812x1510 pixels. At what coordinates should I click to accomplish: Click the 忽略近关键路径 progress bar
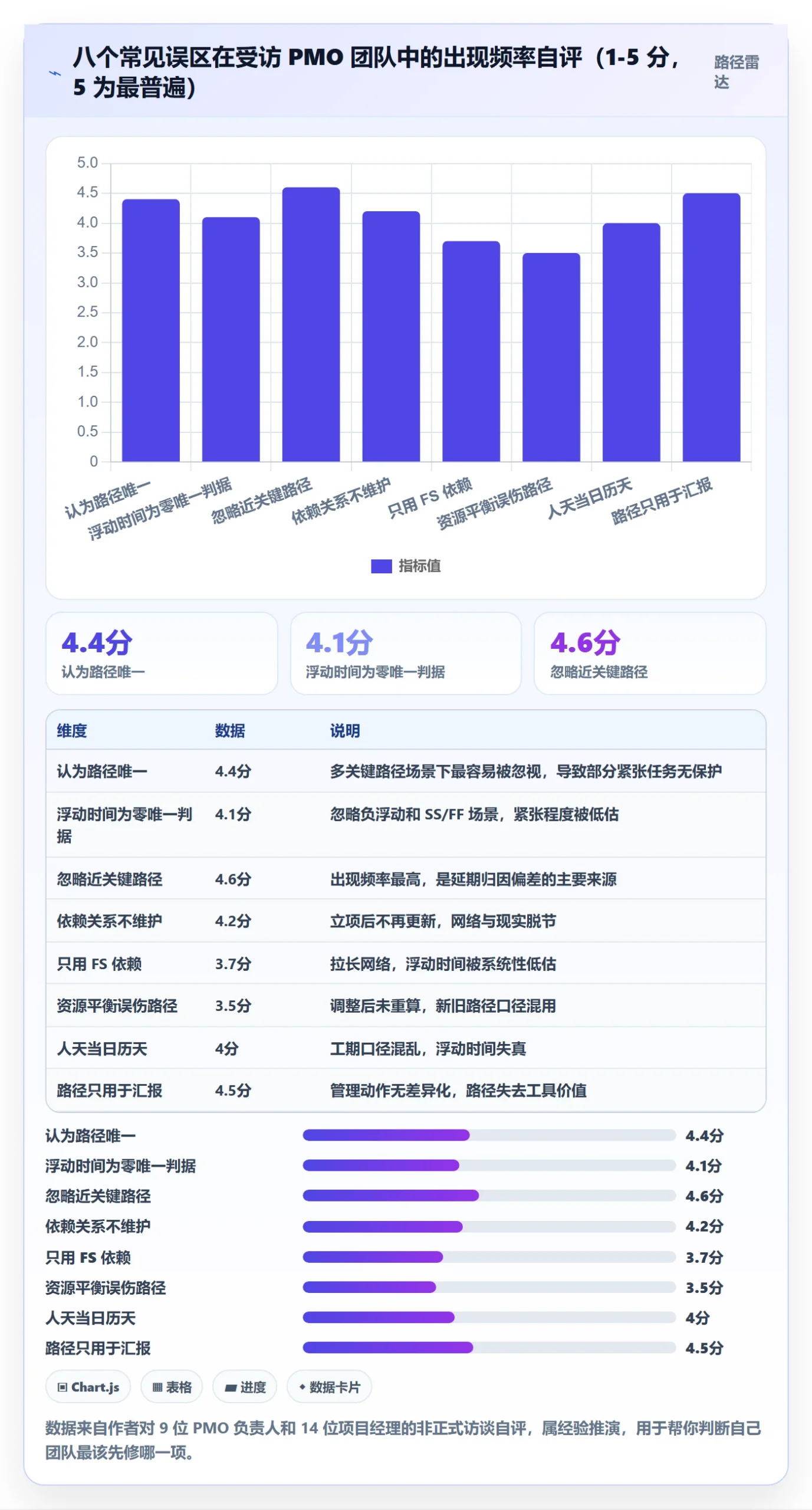coord(489,1196)
